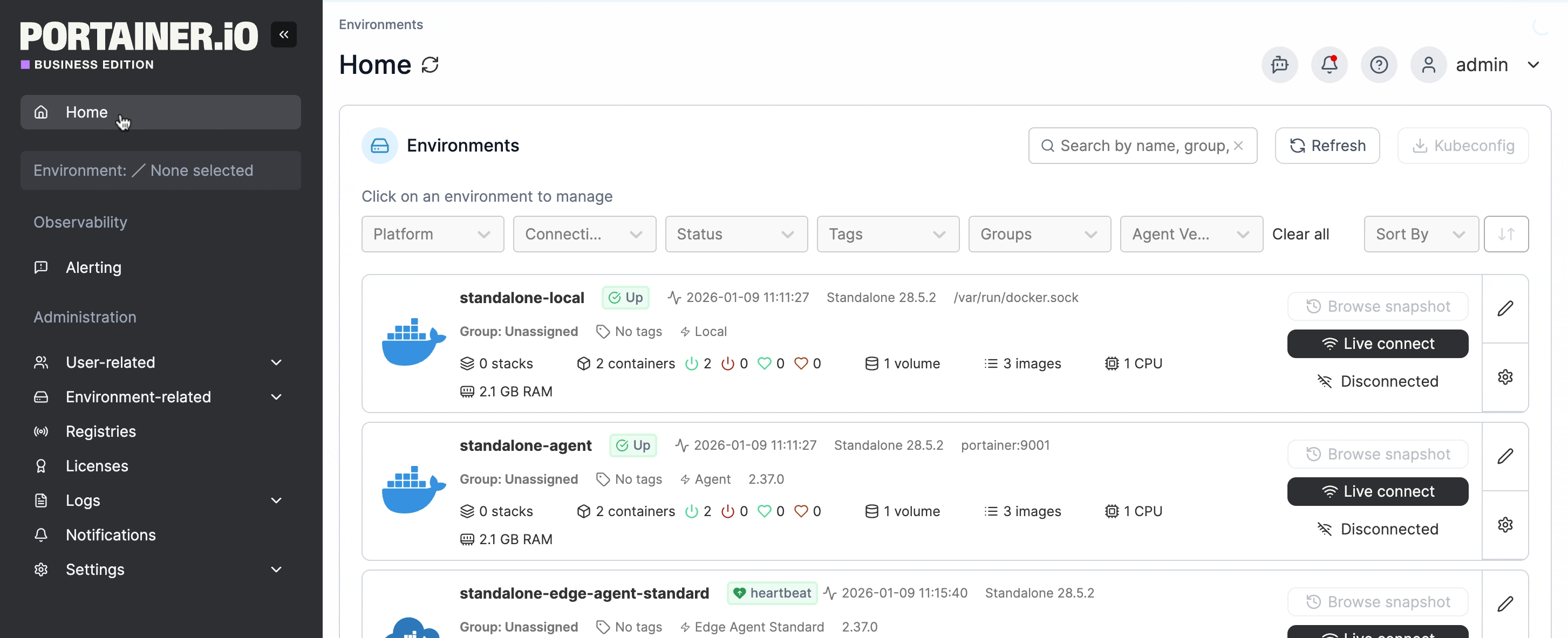
Task: Go to Registries in the sidebar
Action: [100, 431]
